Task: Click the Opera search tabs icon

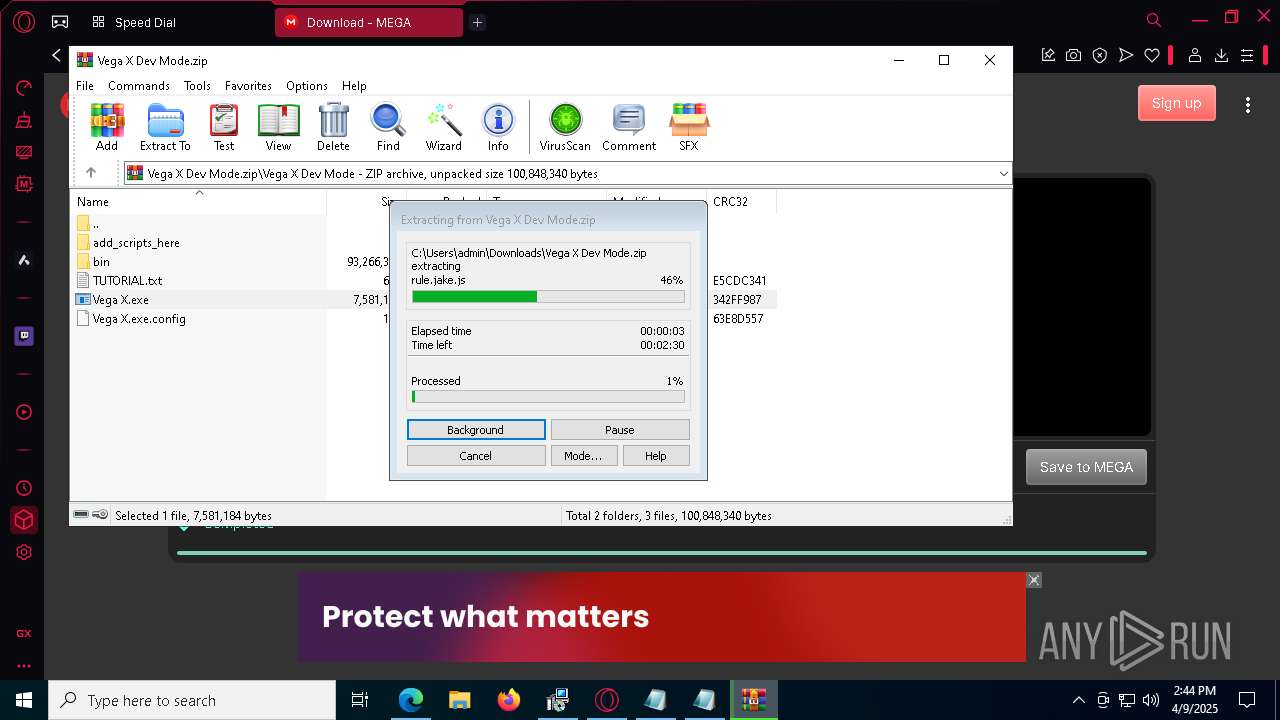Action: (1154, 20)
